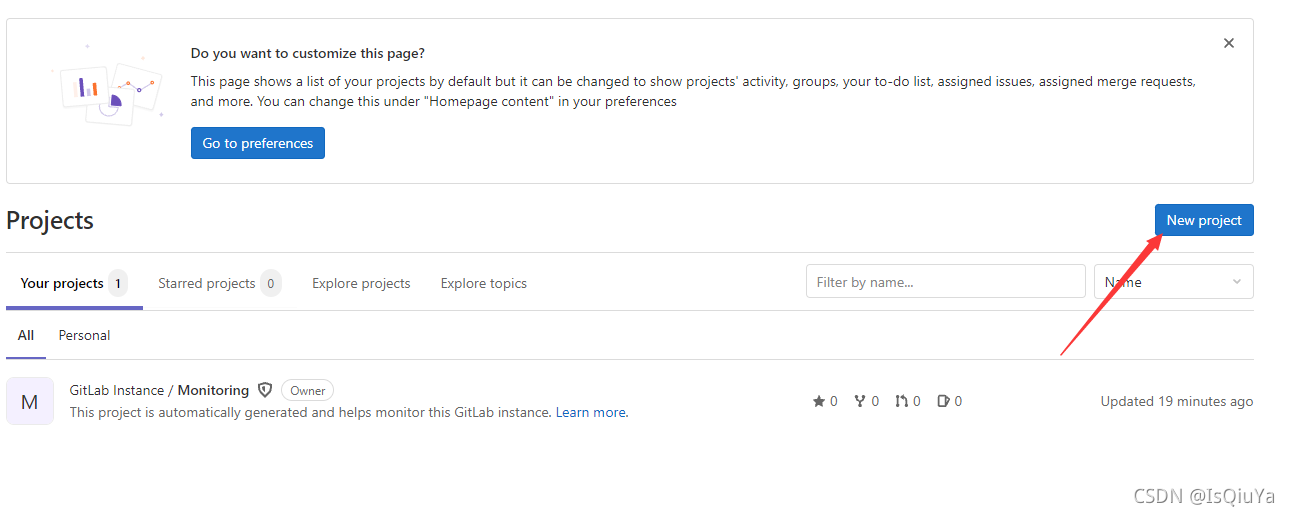Screen dimensions: 1290x517
Task: Click the Owner role badge
Action: point(308,390)
